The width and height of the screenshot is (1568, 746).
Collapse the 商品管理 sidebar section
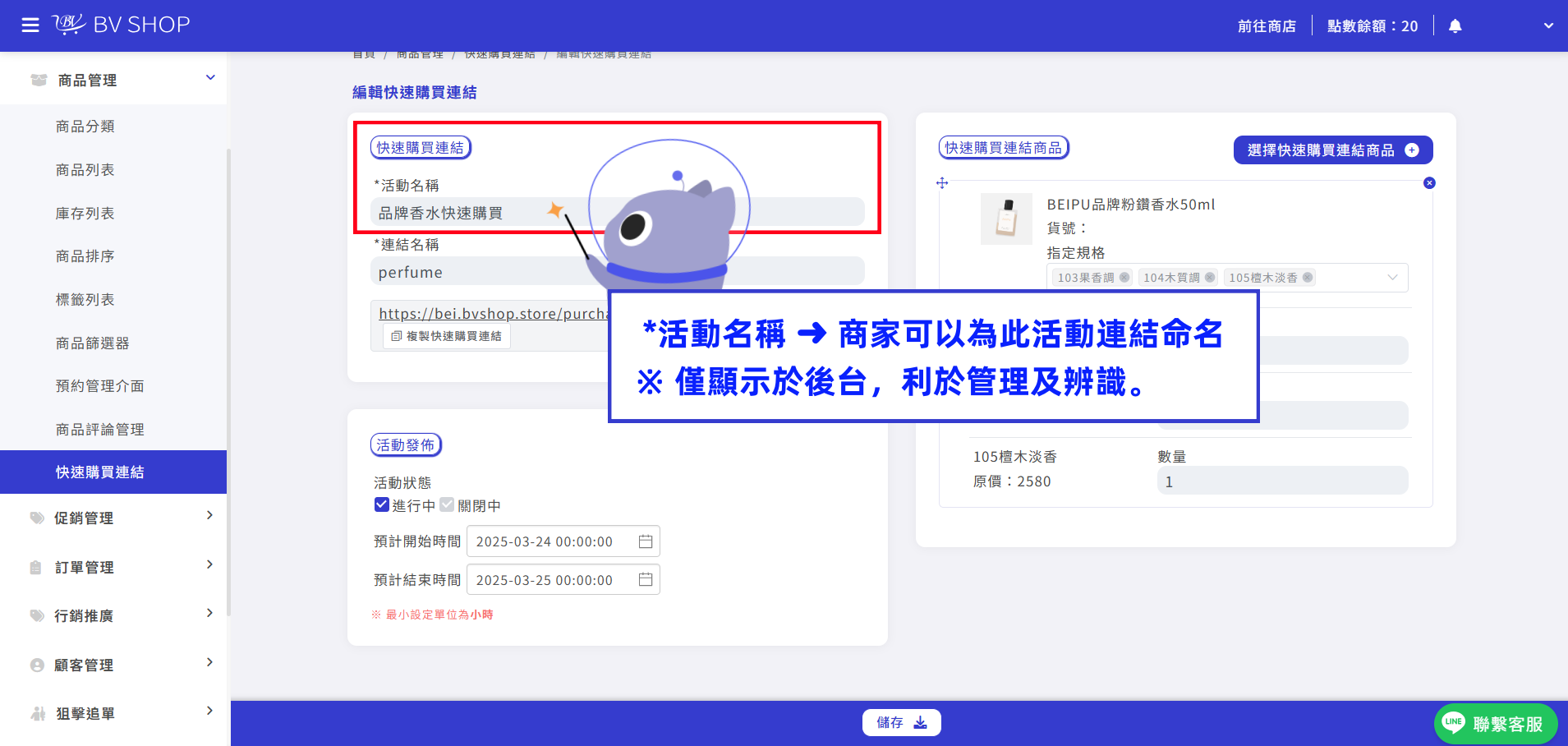[210, 78]
